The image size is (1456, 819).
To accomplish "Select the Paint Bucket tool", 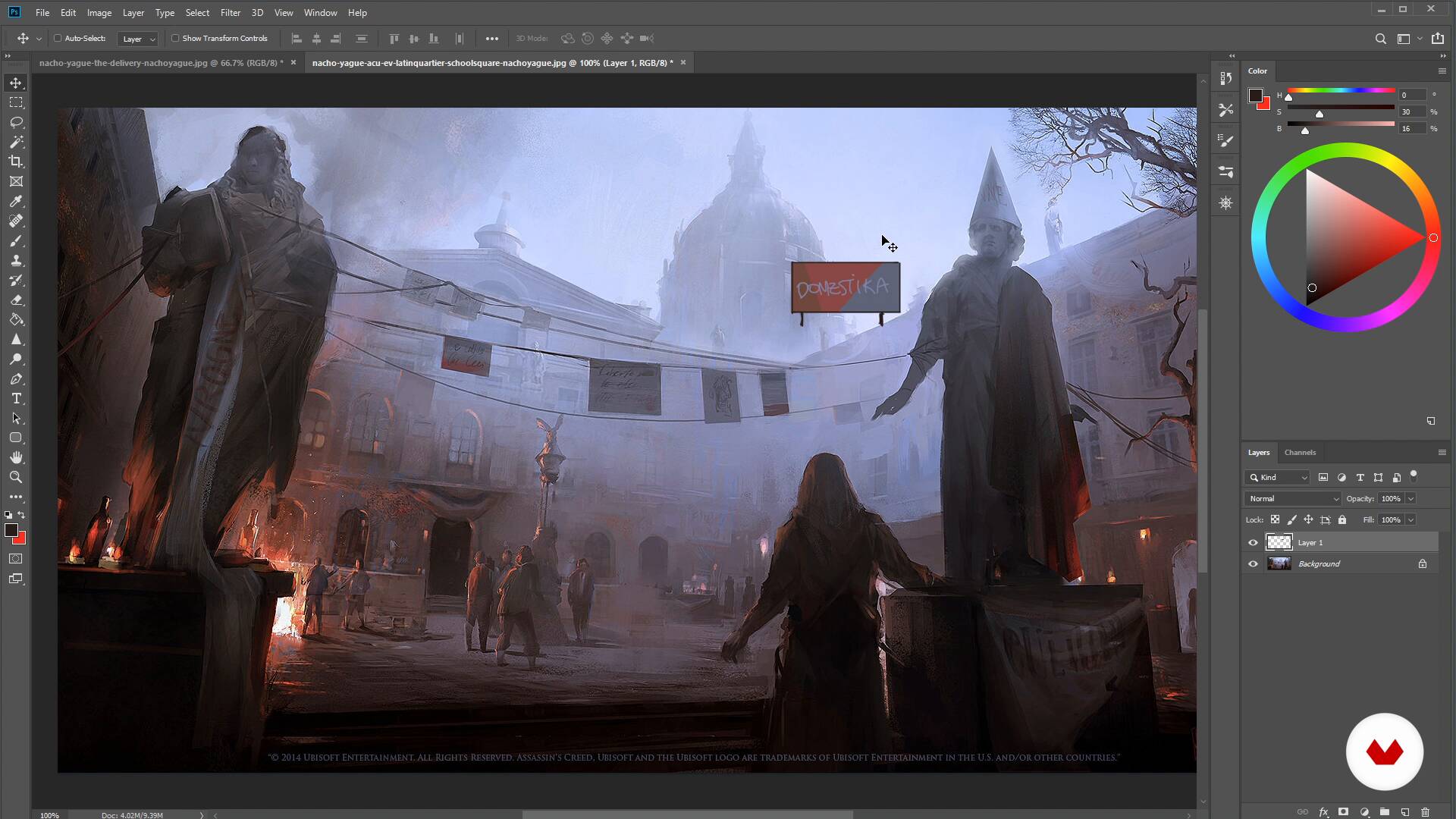I will [x=16, y=319].
